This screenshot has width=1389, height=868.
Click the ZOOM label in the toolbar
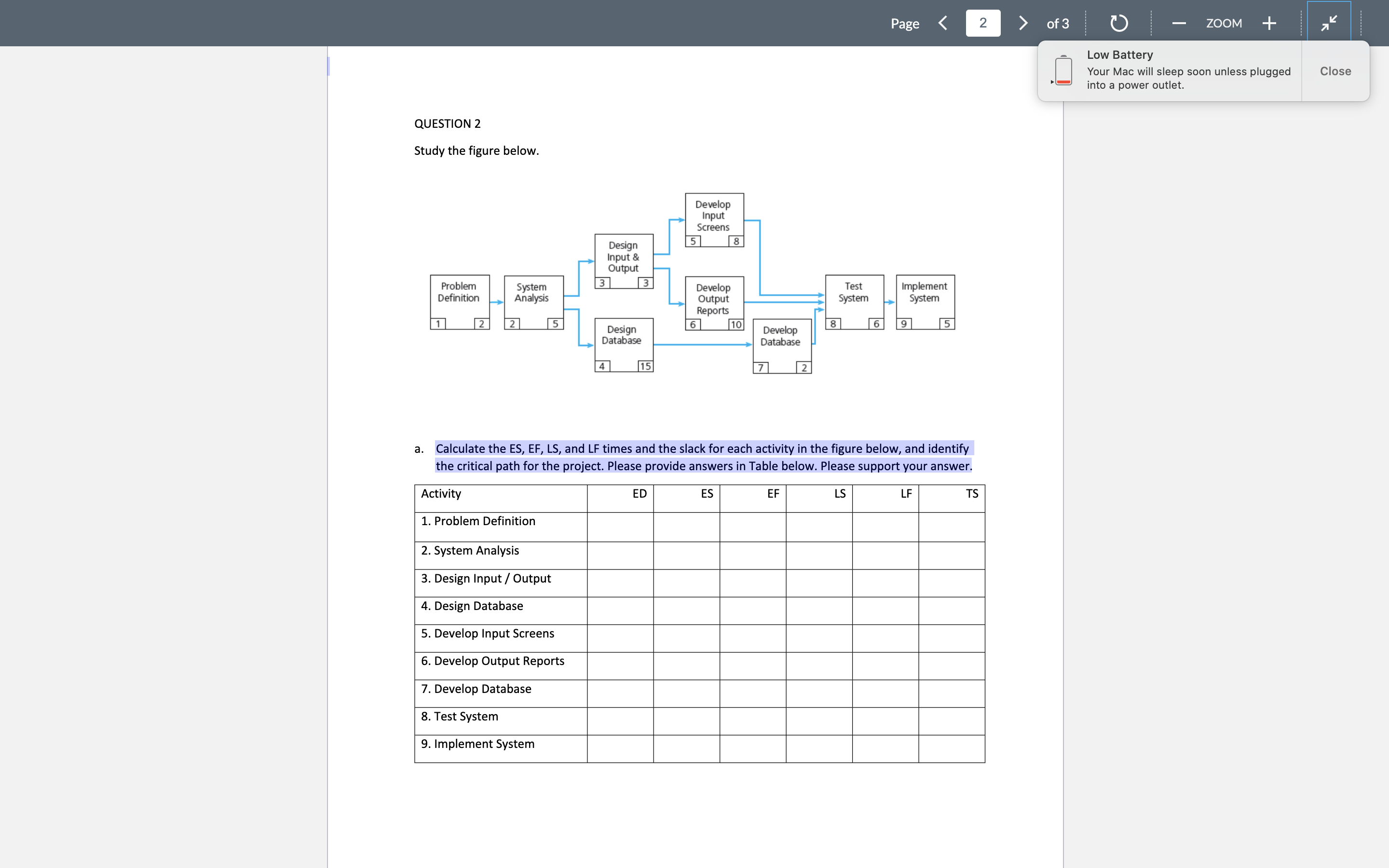[1224, 23]
